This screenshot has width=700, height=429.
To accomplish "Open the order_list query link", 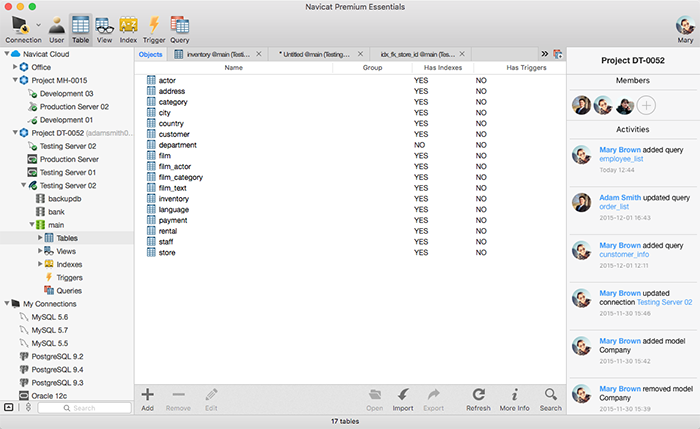I will click(614, 207).
